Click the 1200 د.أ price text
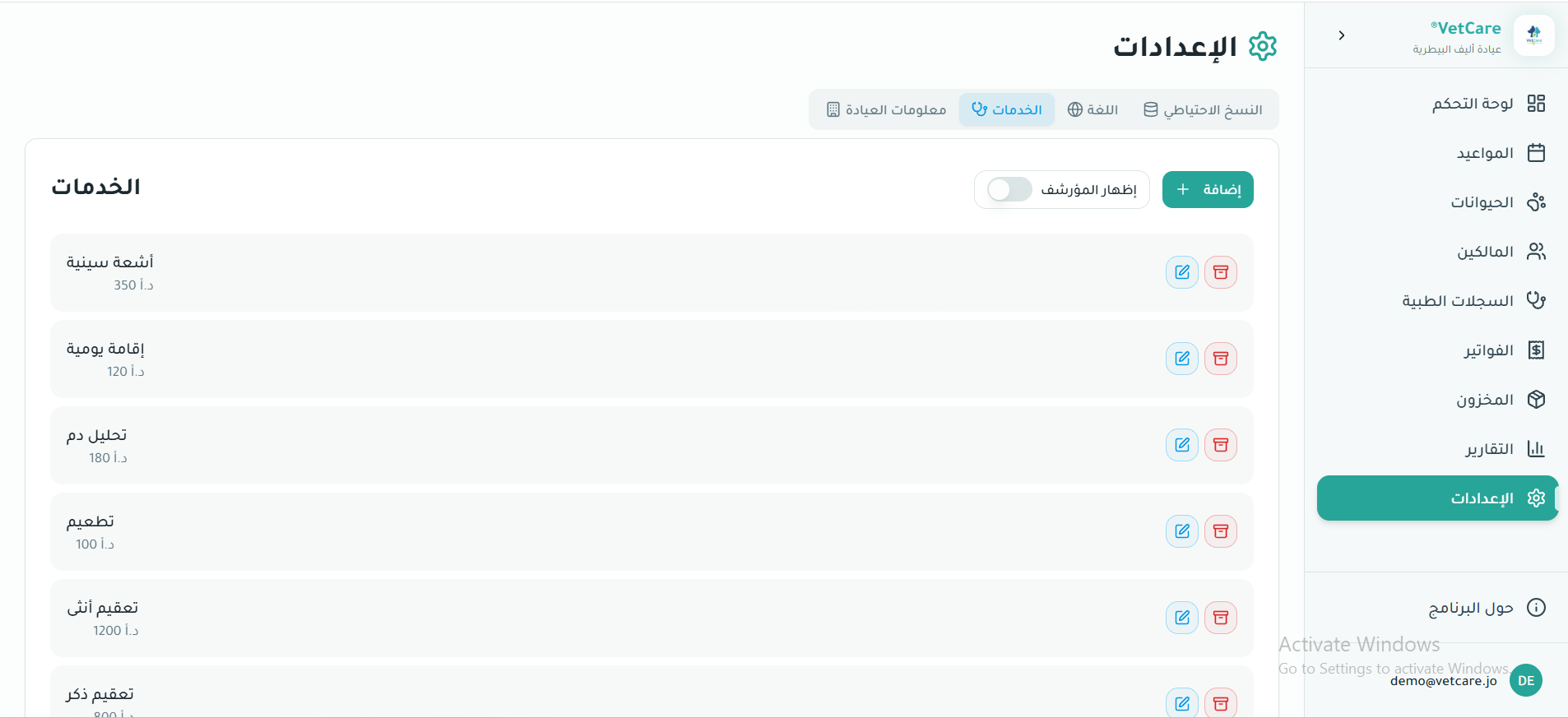The height and width of the screenshot is (718, 1568). [116, 631]
